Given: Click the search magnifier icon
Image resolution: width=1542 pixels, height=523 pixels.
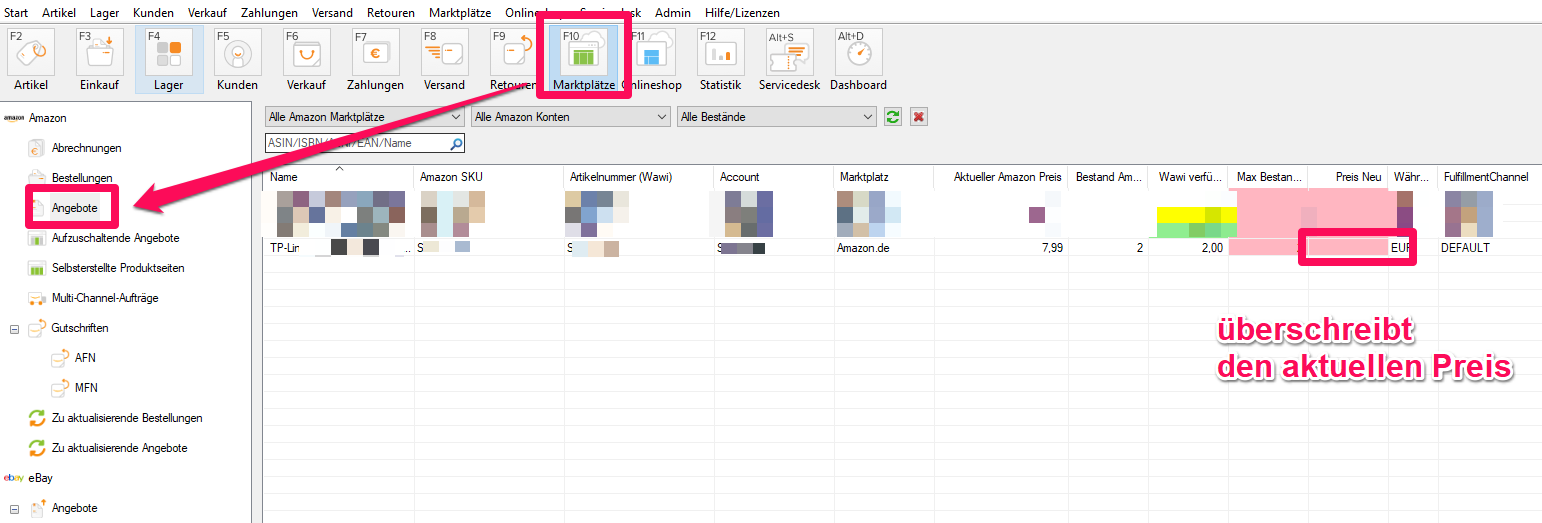Looking at the screenshot, I should coord(456,144).
